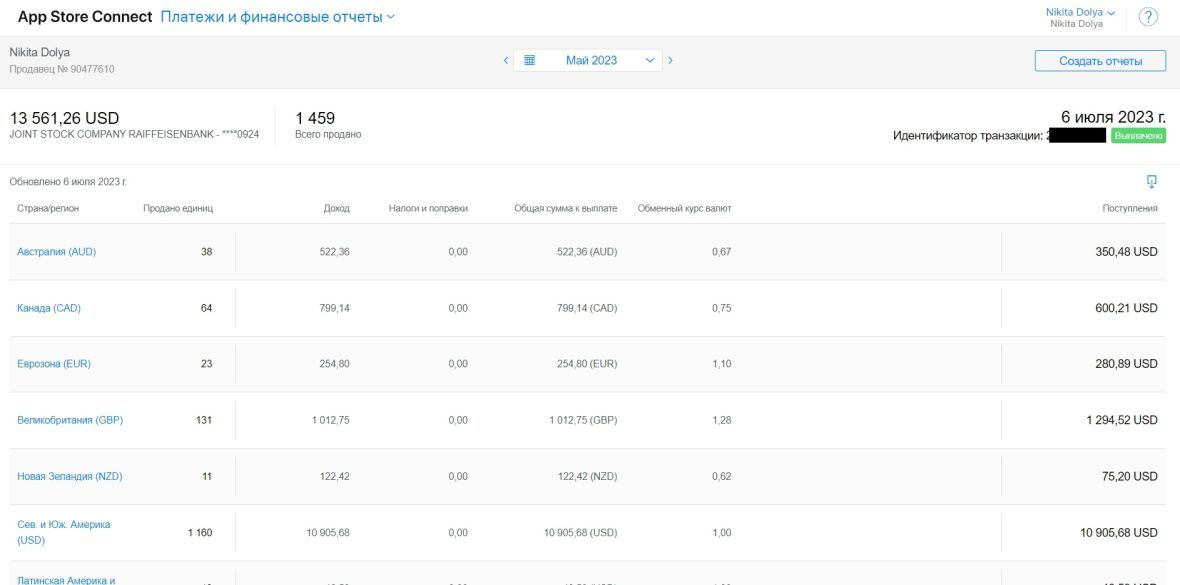This screenshot has height=585, width=1180.
Task: Click the 254,80 (EUR) payout amount
Action: (587, 364)
